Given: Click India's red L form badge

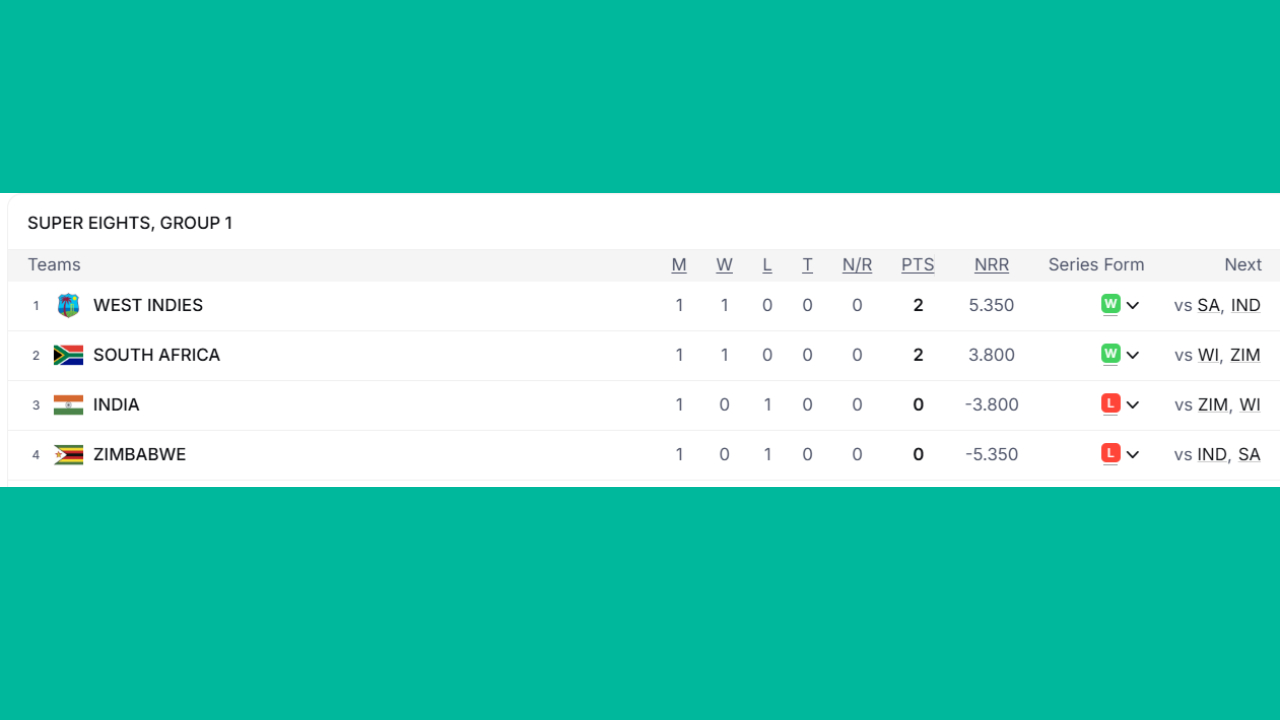Looking at the screenshot, I should tap(1110, 404).
